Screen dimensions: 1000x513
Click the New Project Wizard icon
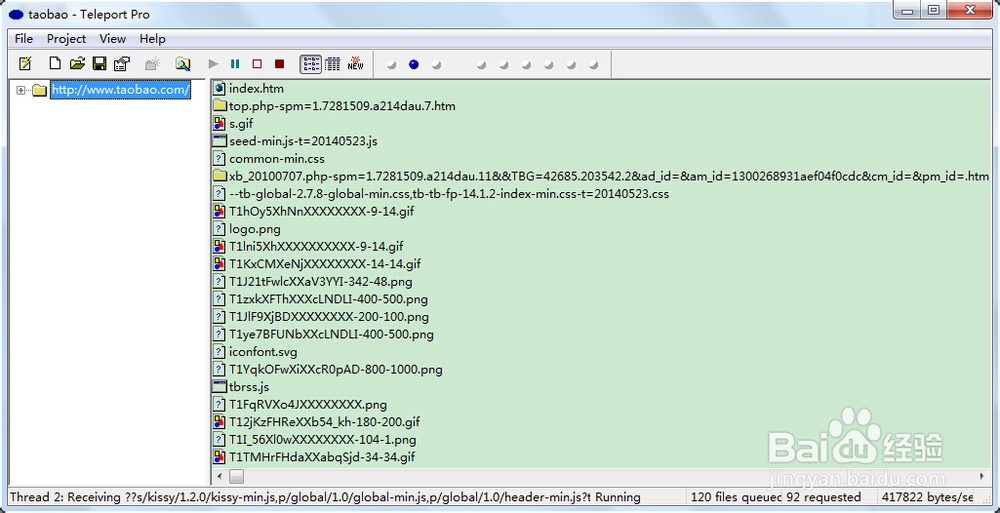tap(26, 64)
